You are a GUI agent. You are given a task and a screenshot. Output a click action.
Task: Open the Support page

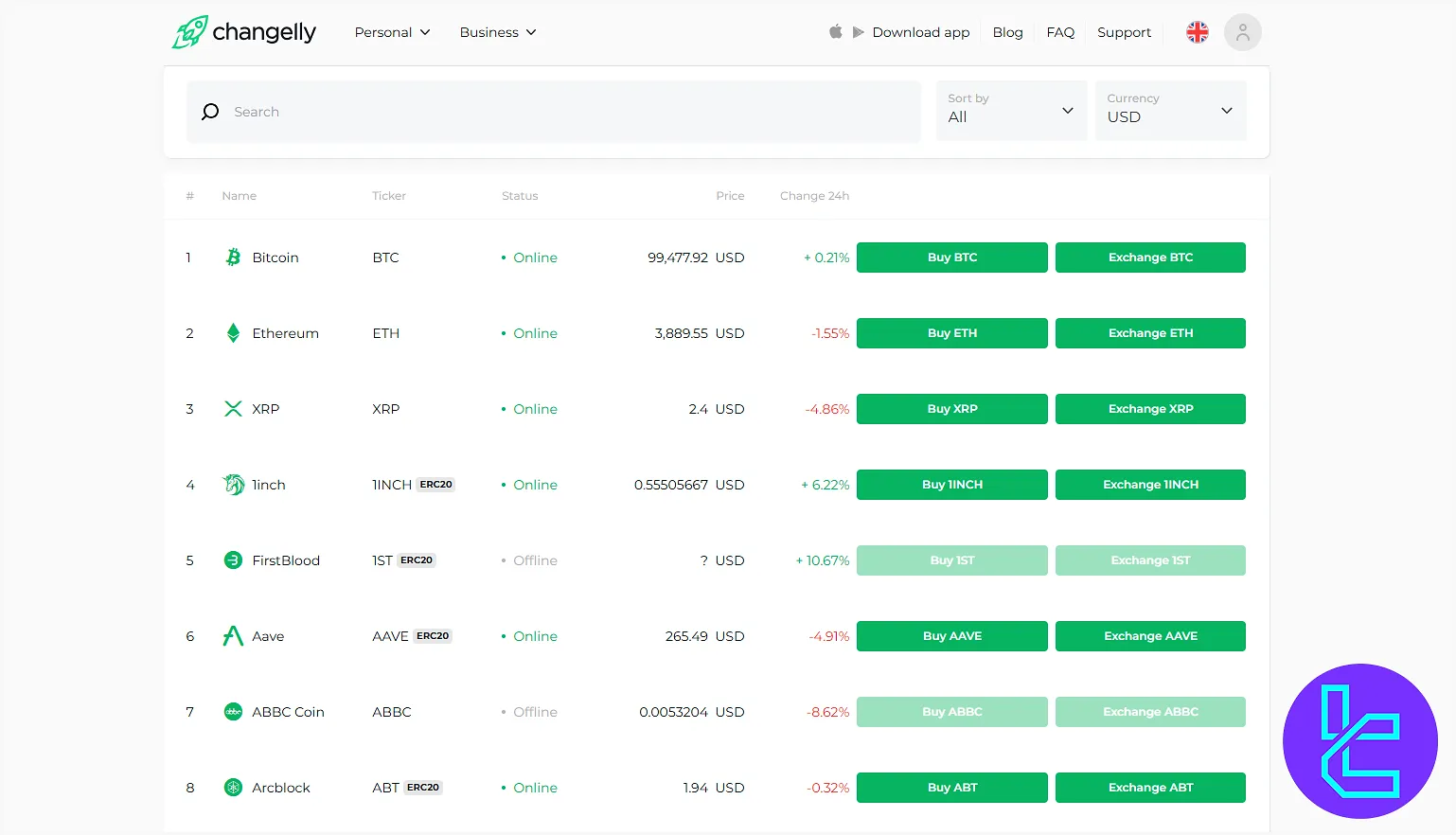1124,32
